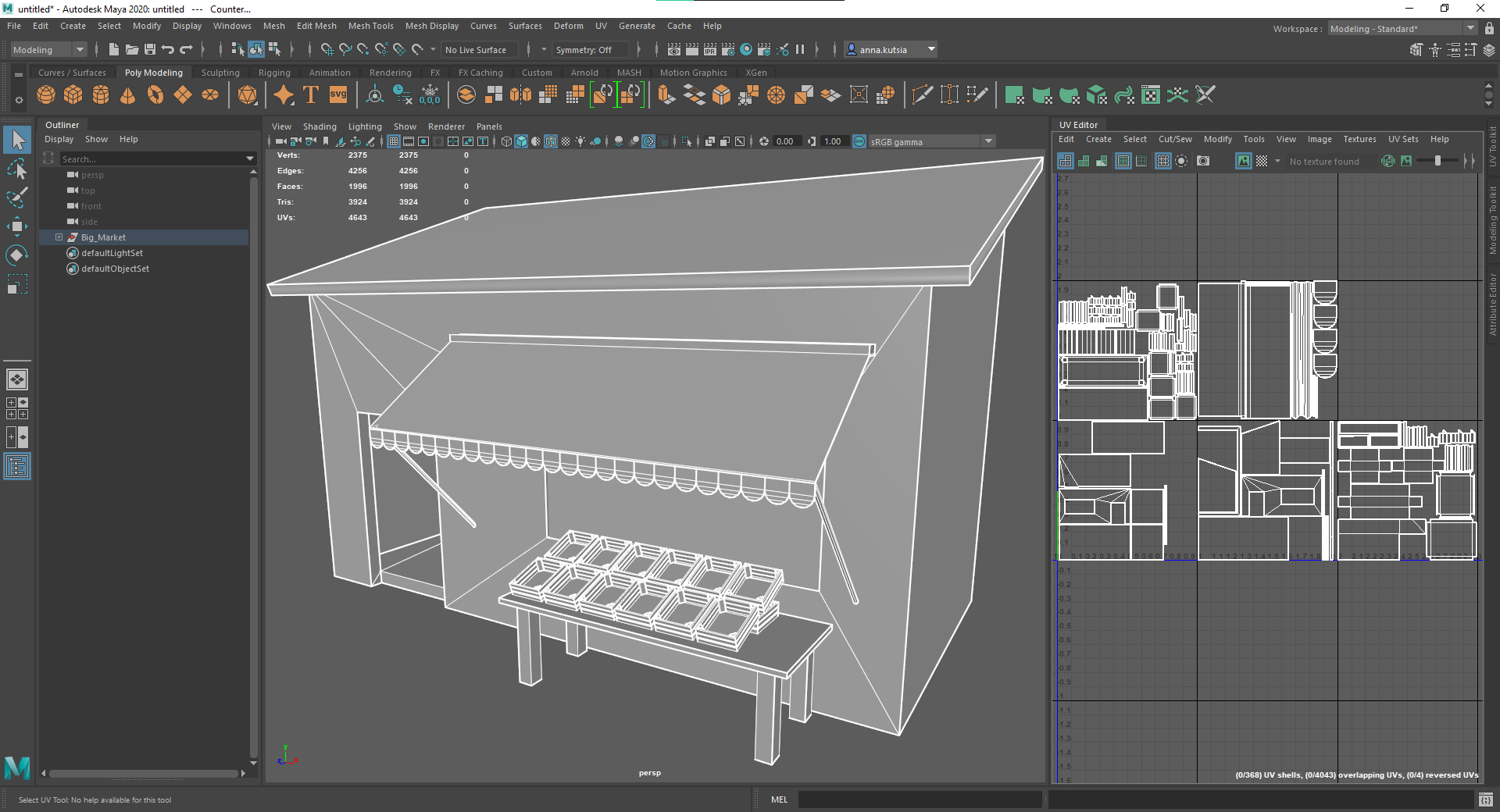Viewport: 1500px width, 812px height.
Task: Click the Symmetry: Off setting
Action: 589,49
